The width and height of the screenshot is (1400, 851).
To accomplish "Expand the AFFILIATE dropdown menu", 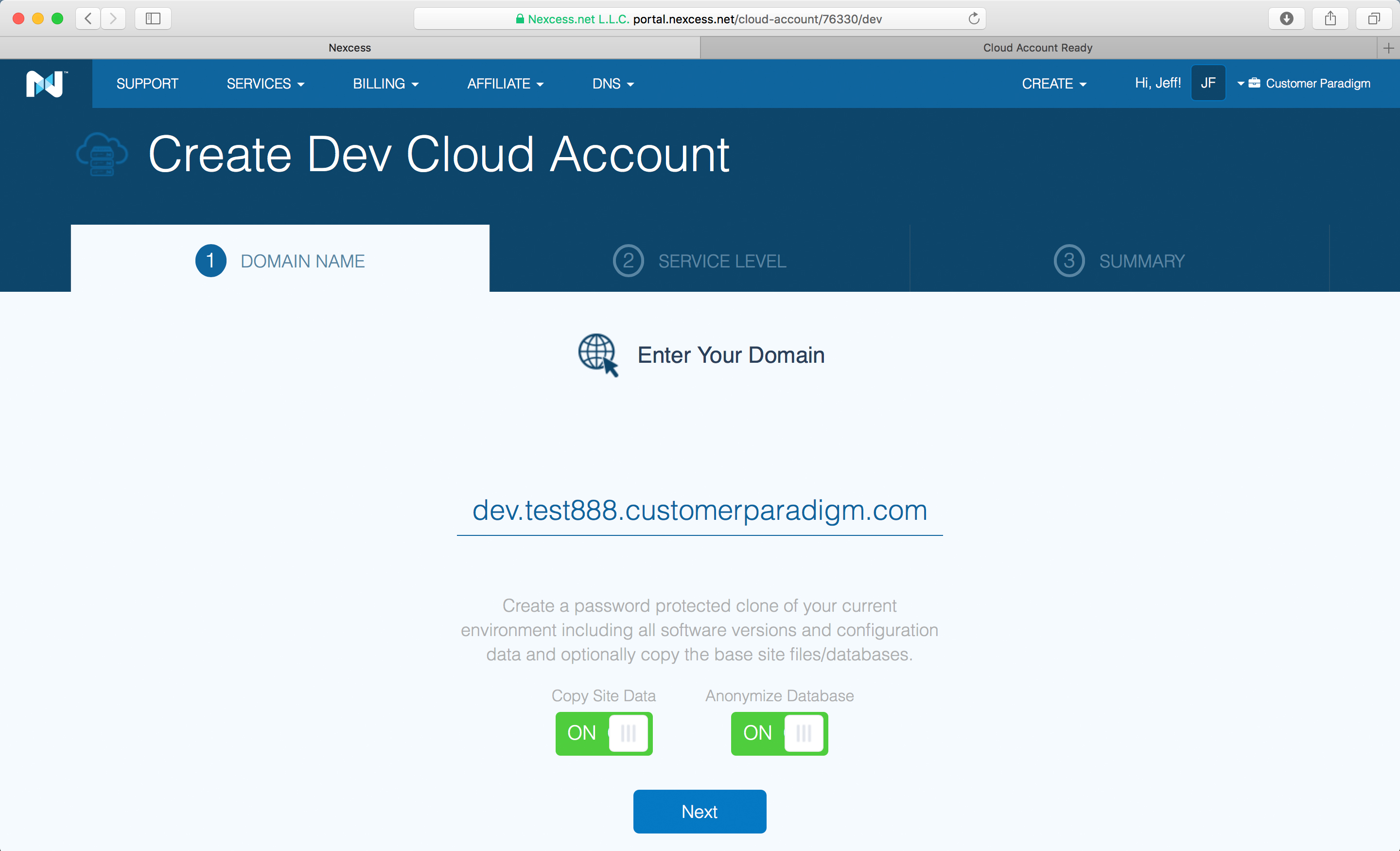I will point(506,84).
